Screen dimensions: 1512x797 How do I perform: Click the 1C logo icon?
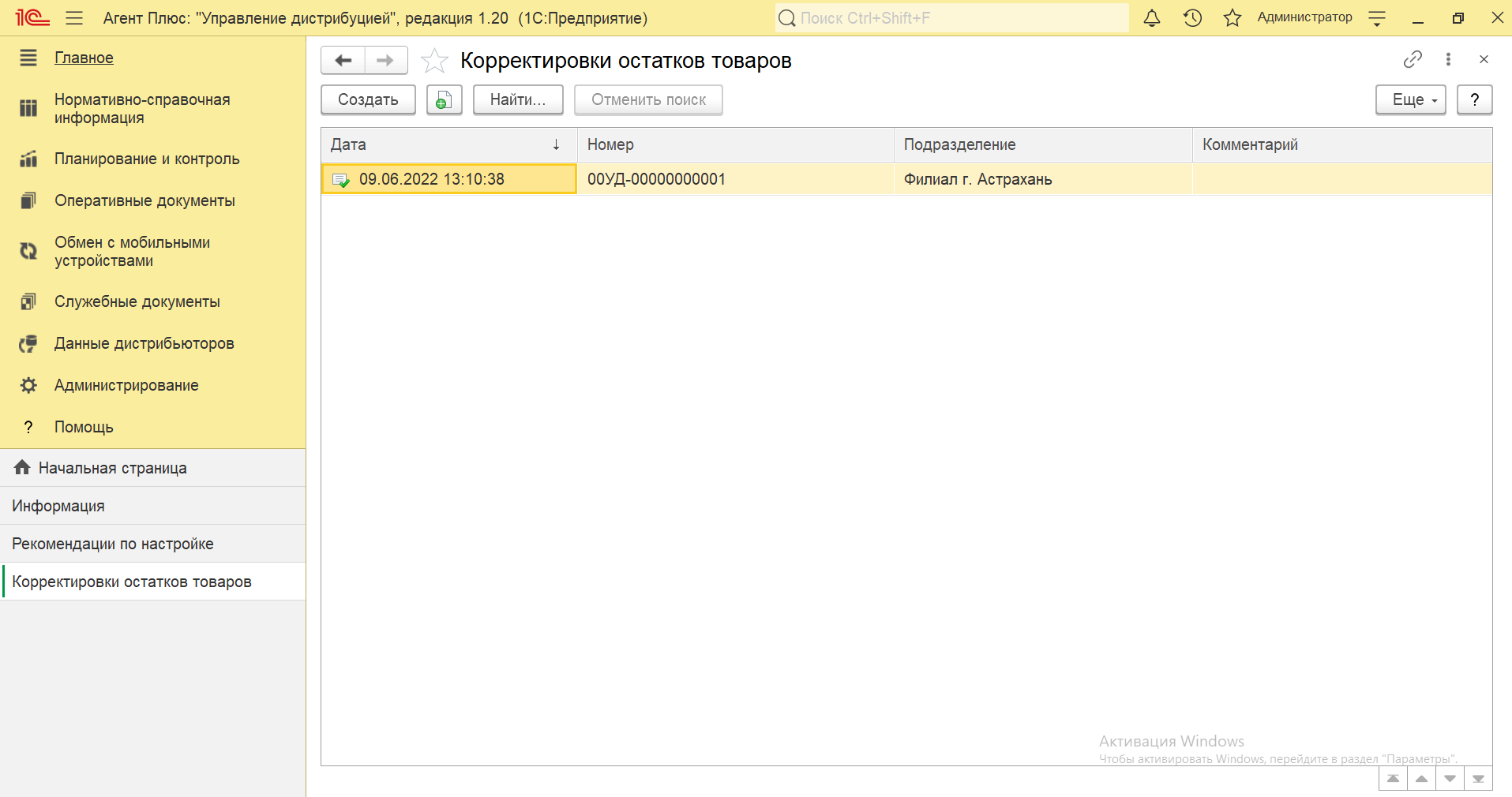coord(32,18)
